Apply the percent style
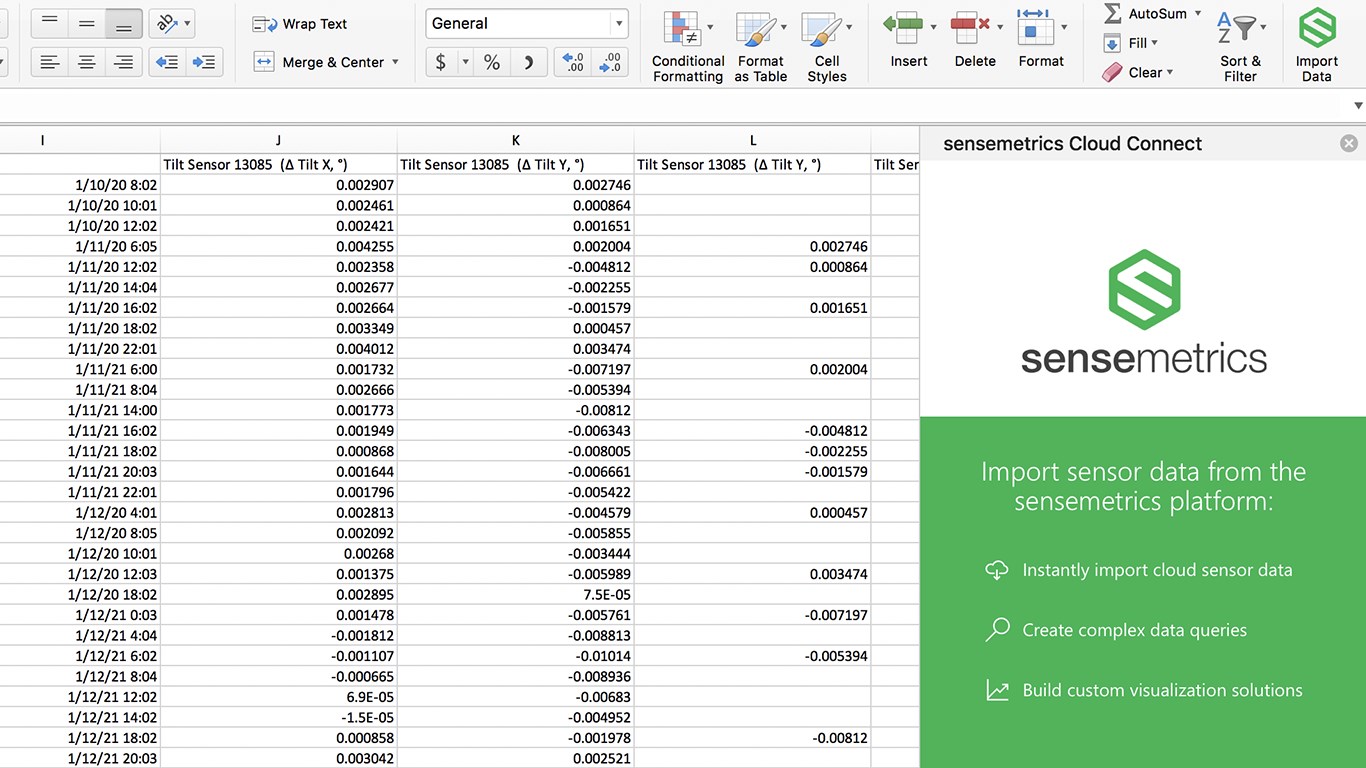1366x768 pixels. (492, 62)
